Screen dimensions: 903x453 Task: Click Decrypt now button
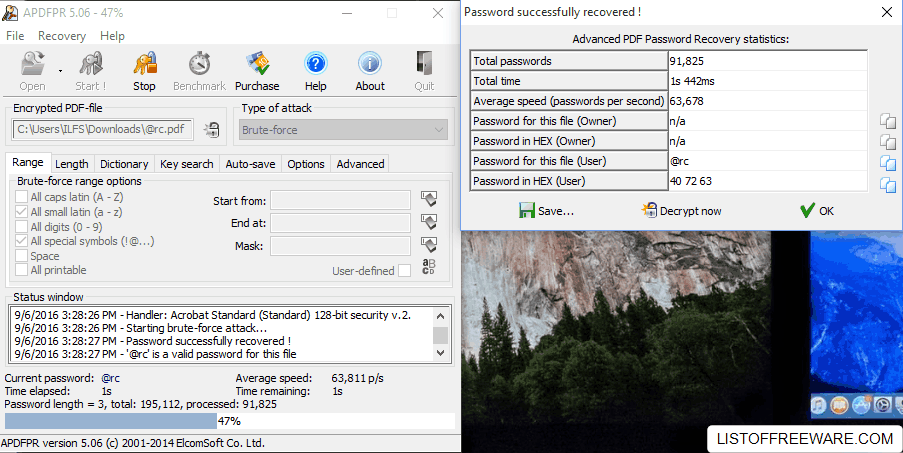(681, 211)
